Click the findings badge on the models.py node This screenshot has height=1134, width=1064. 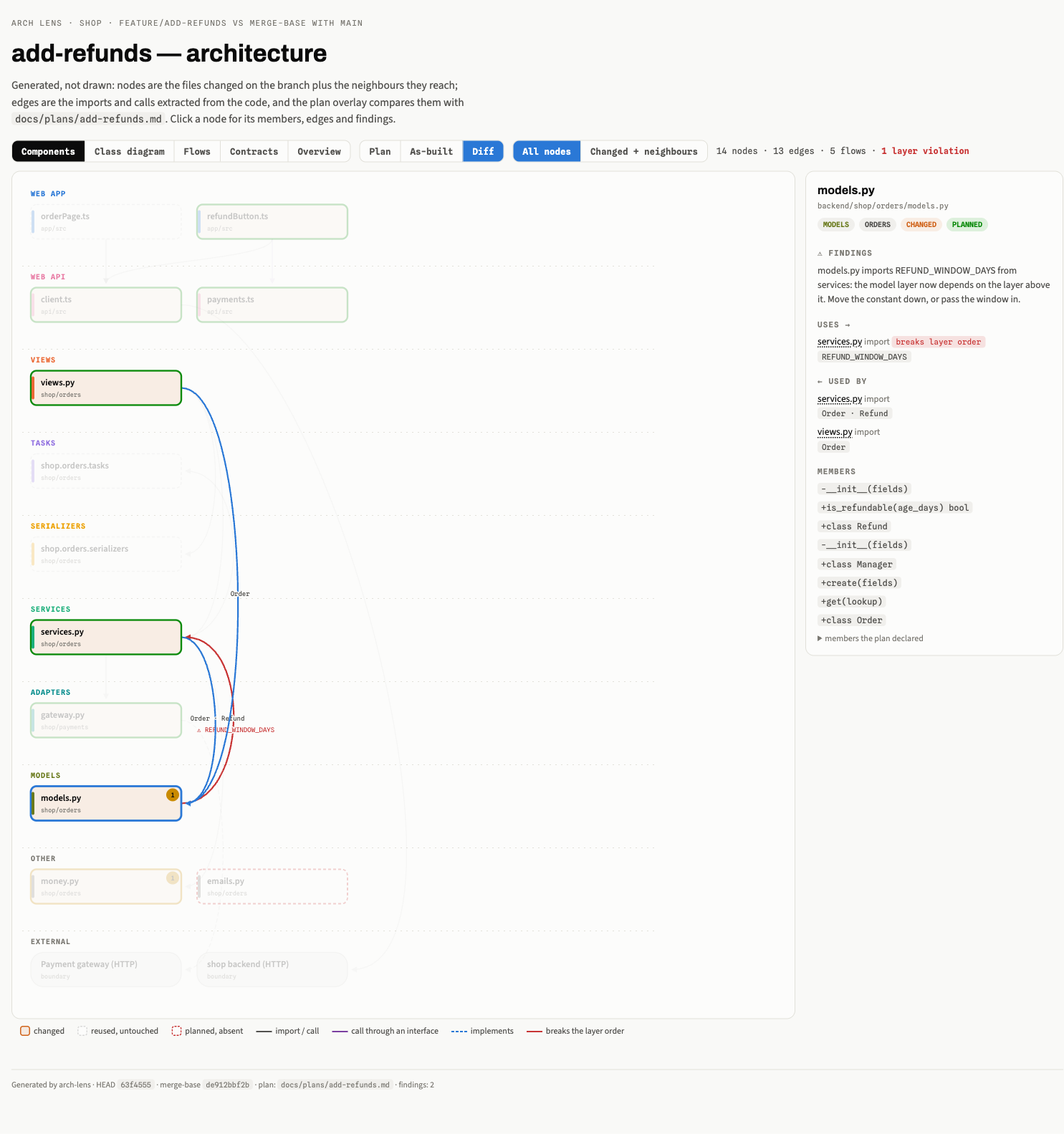(173, 794)
